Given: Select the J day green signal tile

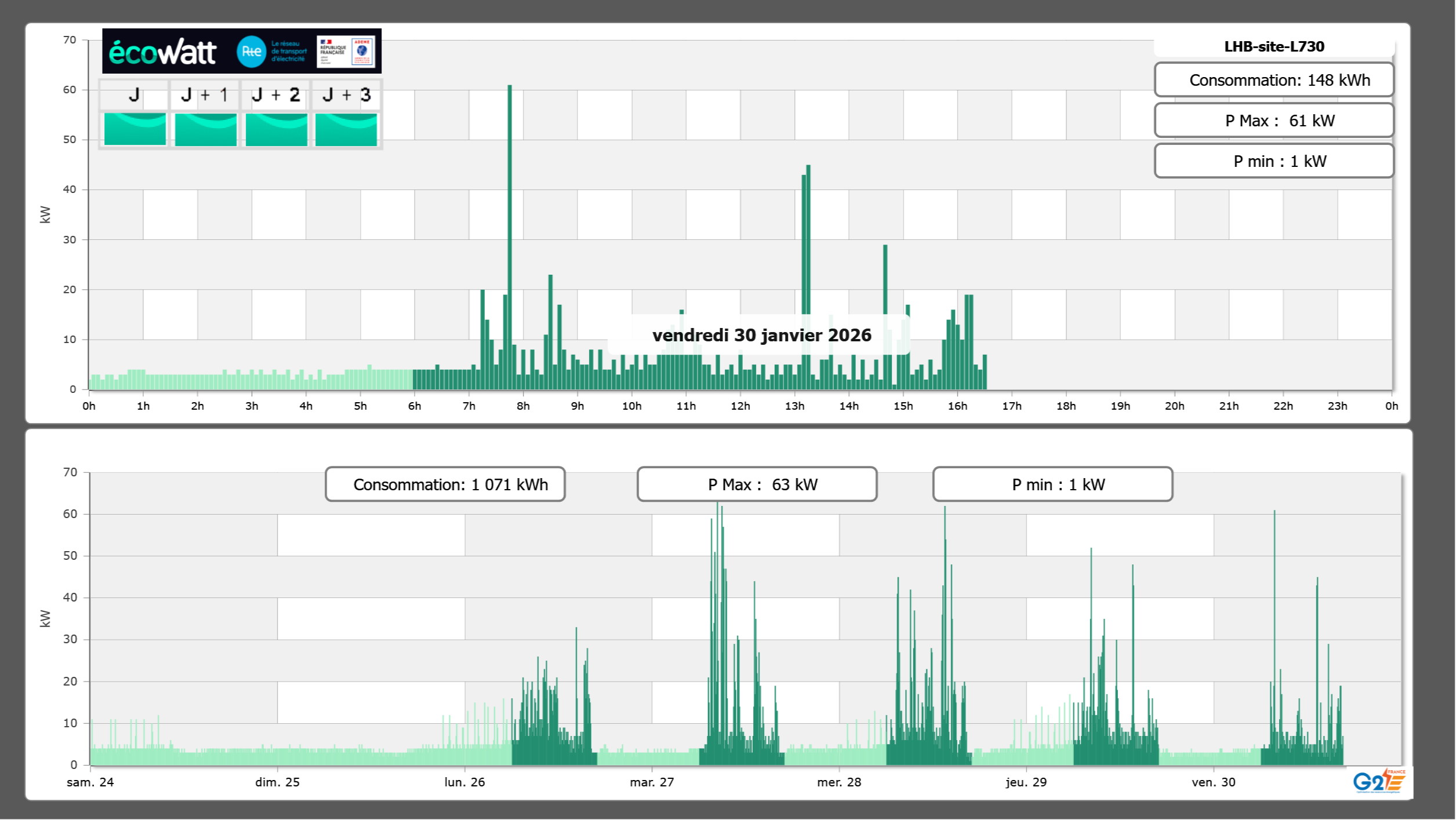Looking at the screenshot, I should 135,129.
